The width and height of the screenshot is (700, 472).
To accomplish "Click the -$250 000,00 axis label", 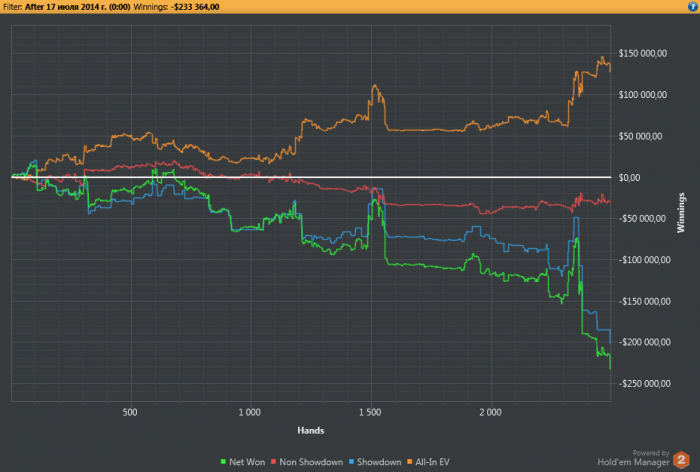I will click(x=644, y=384).
